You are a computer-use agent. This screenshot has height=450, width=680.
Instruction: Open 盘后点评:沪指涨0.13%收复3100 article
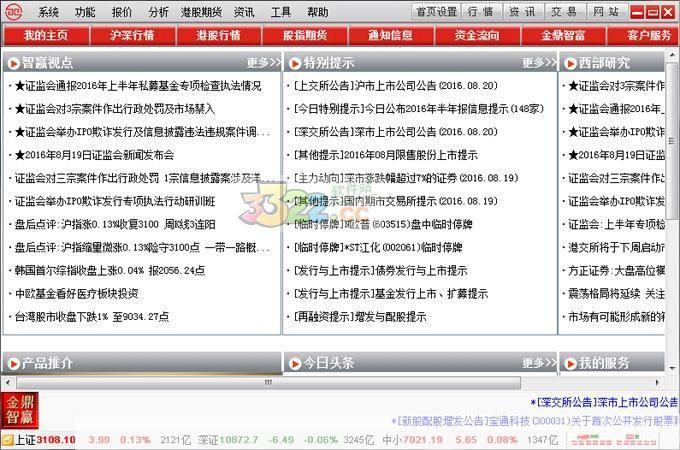click(x=115, y=225)
